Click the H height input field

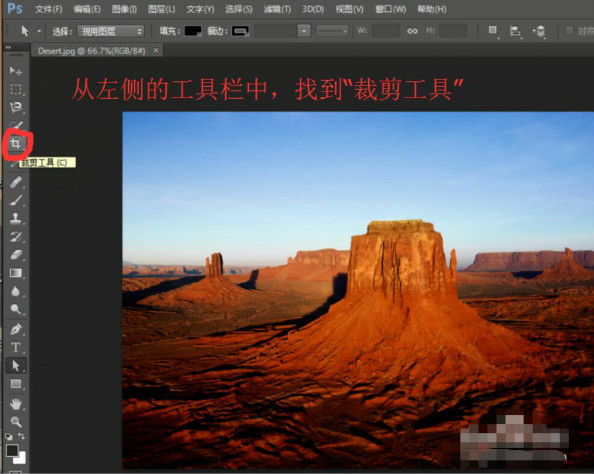[x=453, y=31]
